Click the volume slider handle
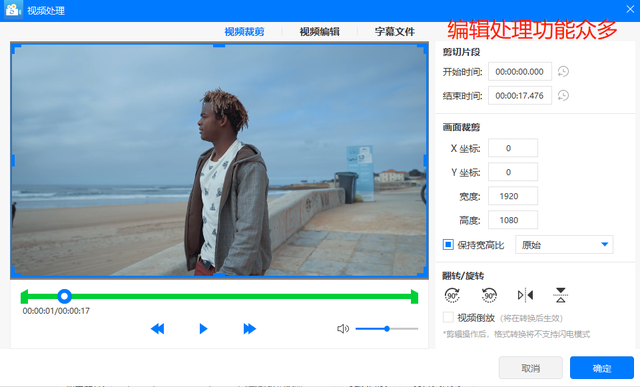 tap(387, 329)
